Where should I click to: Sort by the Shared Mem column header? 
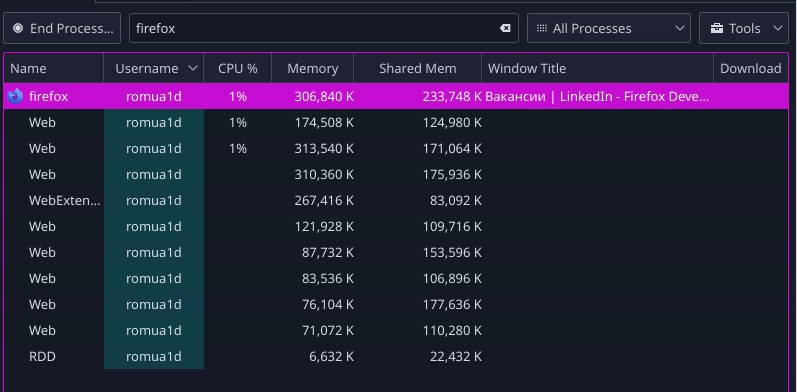click(x=417, y=68)
